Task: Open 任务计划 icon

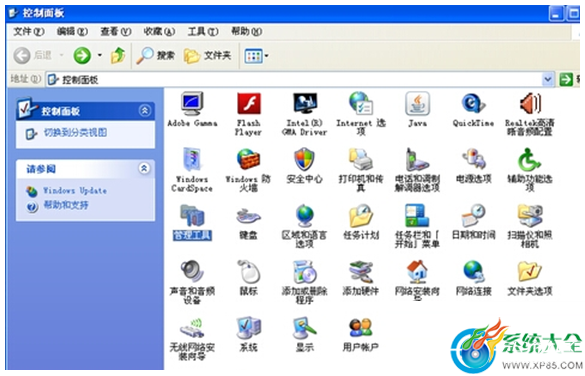Action: (361, 216)
